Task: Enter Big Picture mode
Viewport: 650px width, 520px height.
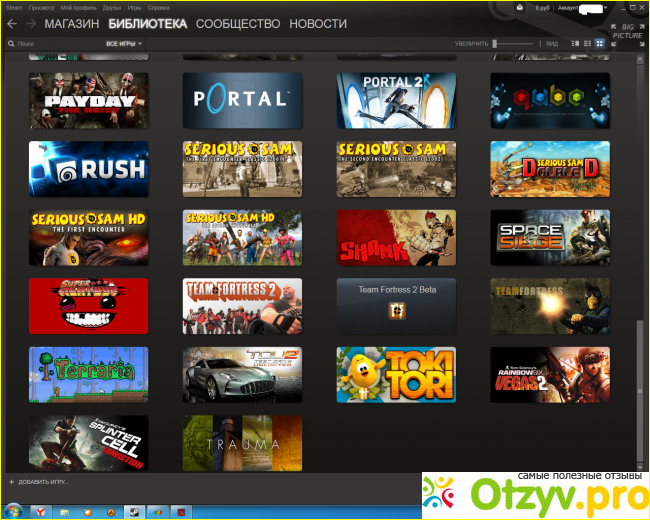Action: [x=628, y=31]
